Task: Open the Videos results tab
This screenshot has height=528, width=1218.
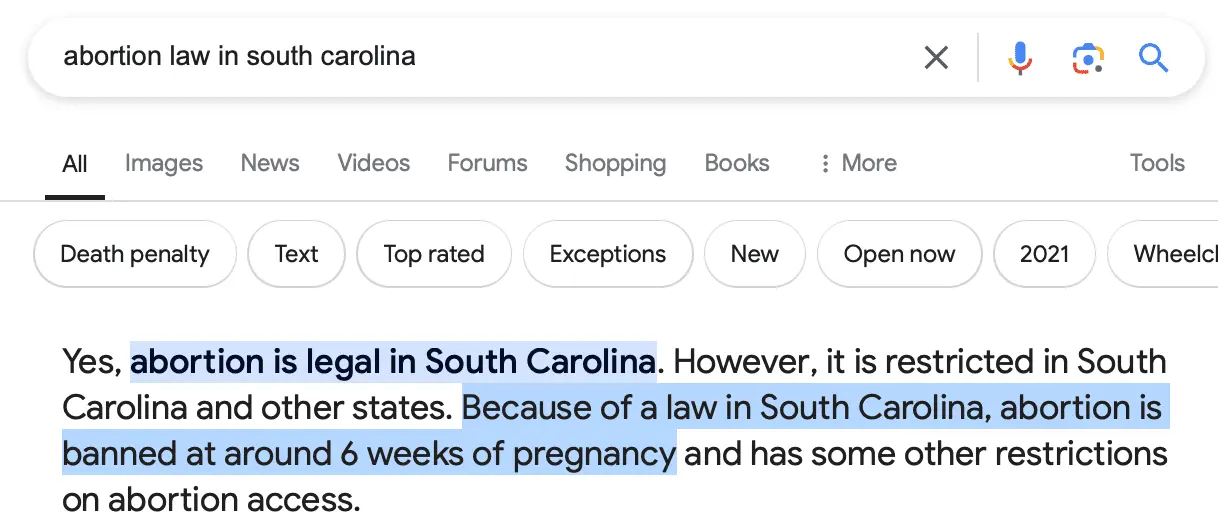Action: pos(374,163)
